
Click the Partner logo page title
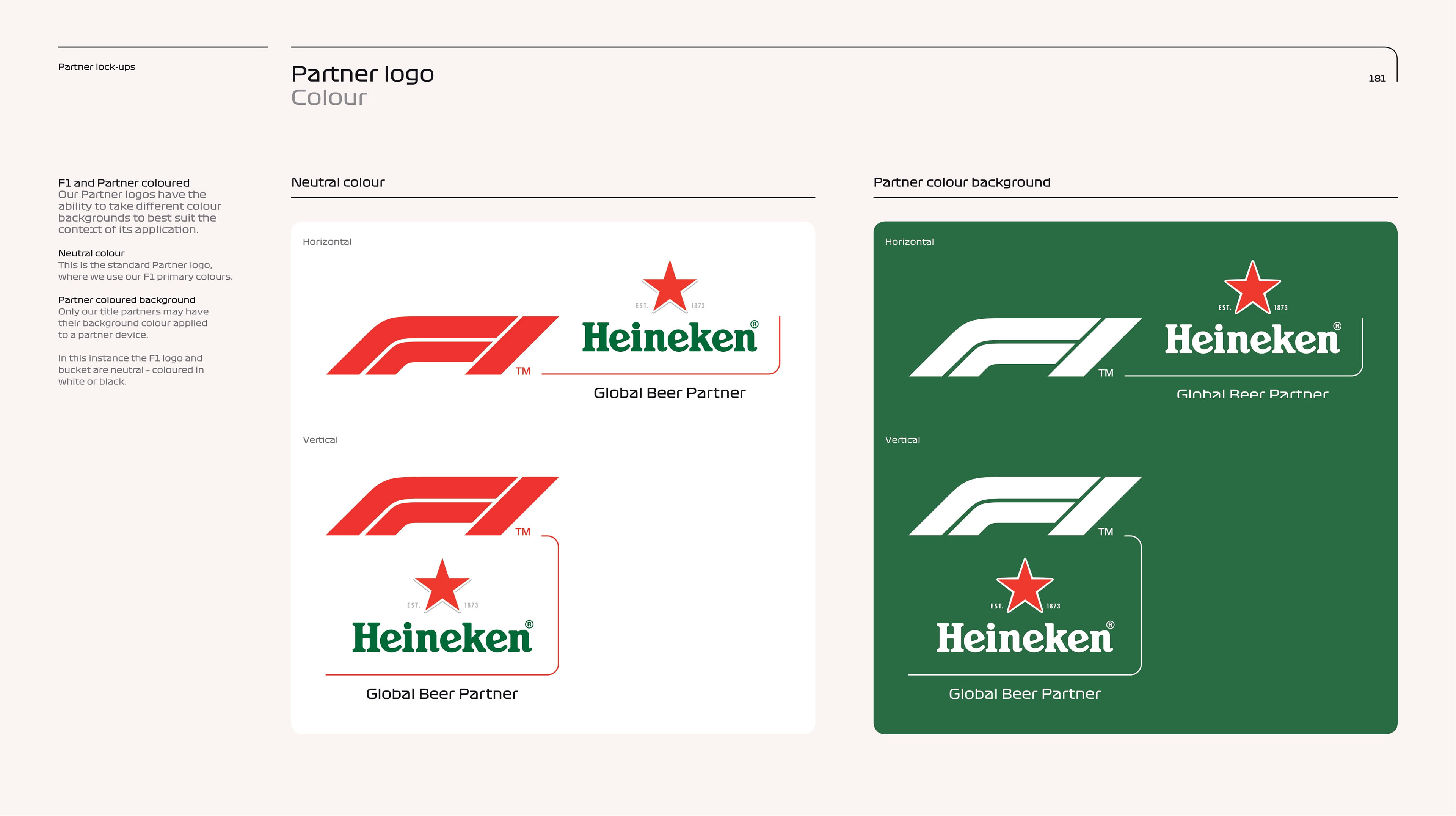pyautogui.click(x=362, y=74)
